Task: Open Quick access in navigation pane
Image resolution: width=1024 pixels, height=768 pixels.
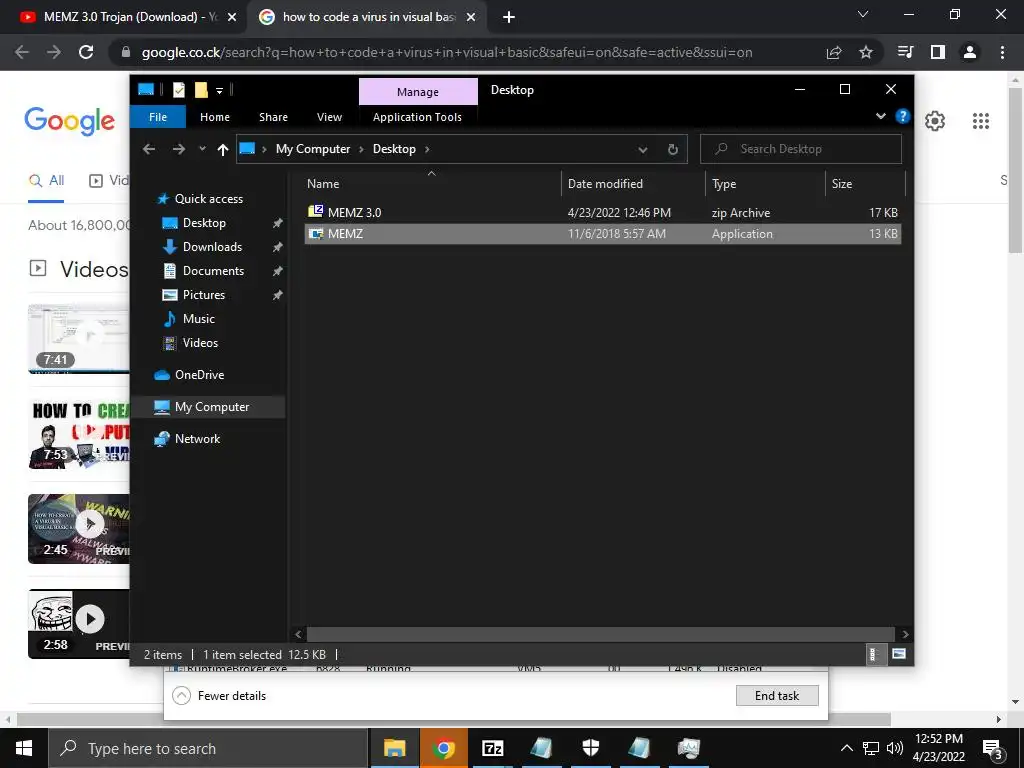Action: pos(208,199)
